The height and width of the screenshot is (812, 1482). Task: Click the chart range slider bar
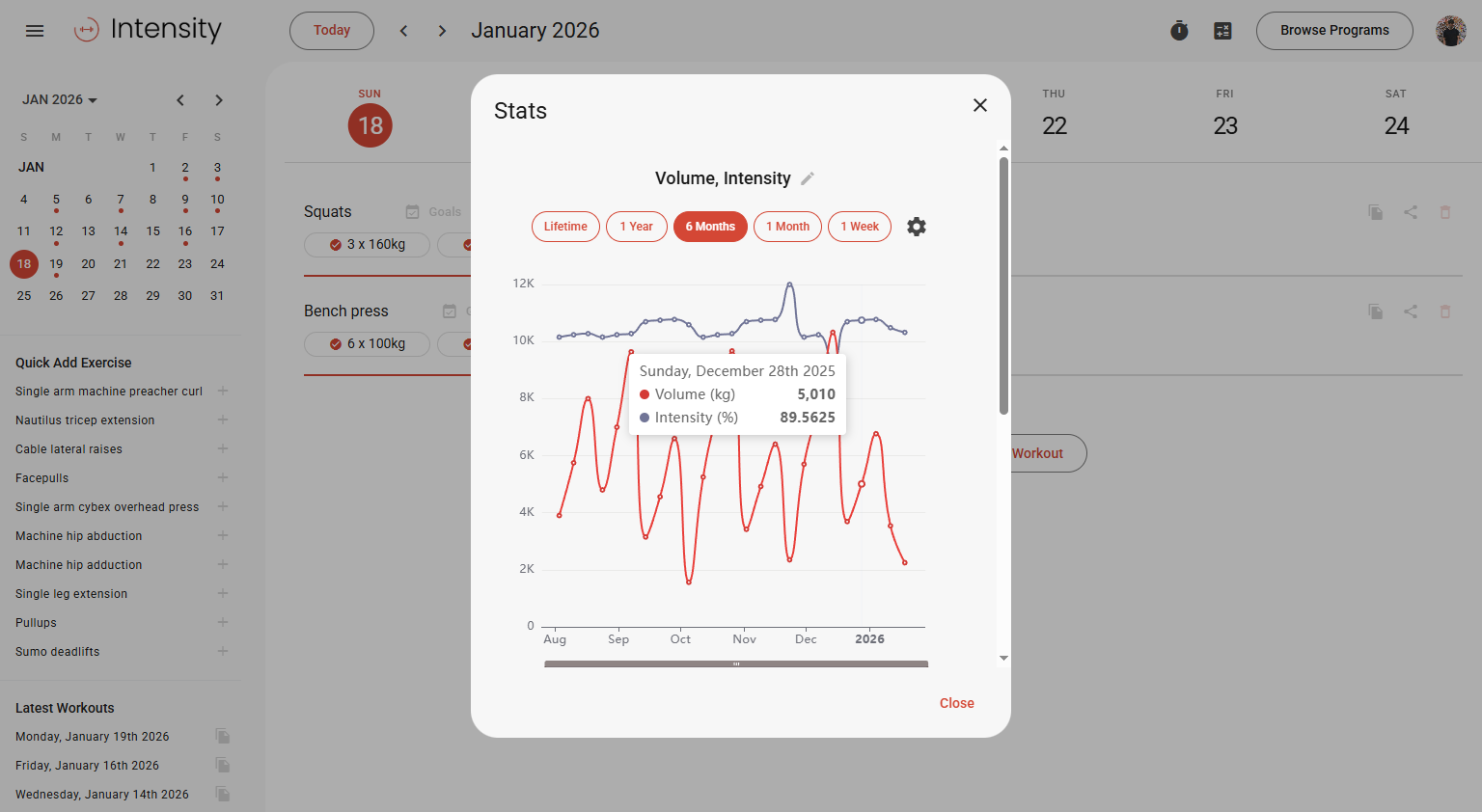(x=735, y=663)
